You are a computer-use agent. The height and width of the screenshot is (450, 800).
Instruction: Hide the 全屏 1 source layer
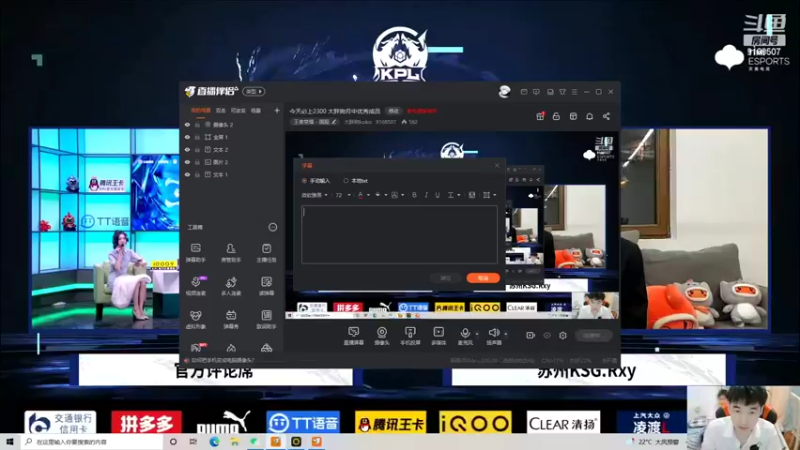pos(187,137)
